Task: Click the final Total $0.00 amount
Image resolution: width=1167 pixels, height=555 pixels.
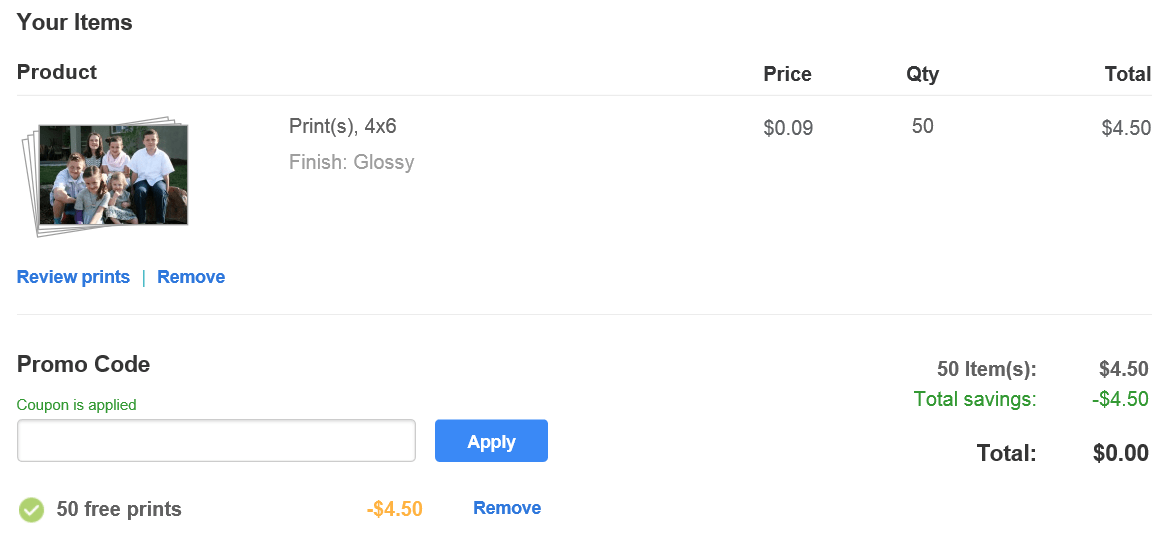Action: (x=1121, y=453)
